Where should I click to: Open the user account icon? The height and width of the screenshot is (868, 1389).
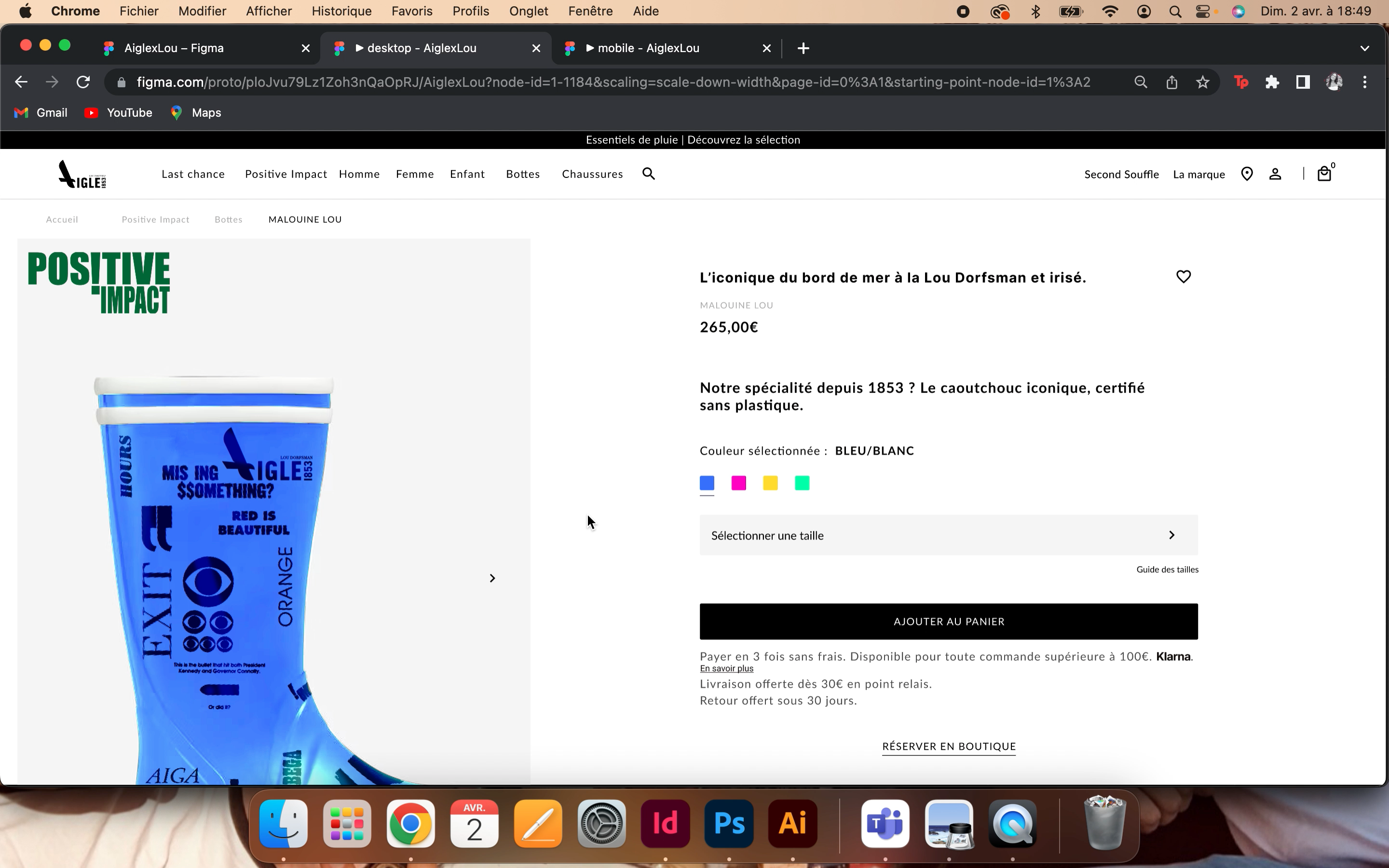tap(1275, 174)
